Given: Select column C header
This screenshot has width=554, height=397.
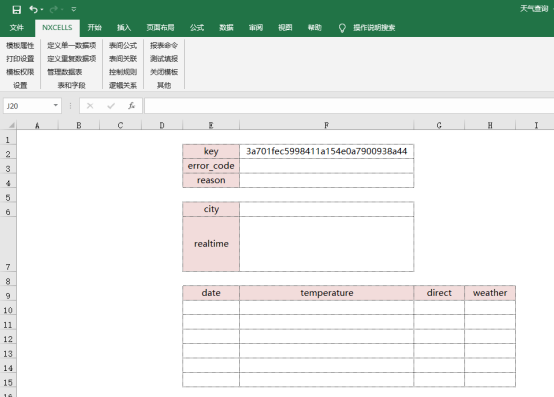Looking at the screenshot, I should tap(120, 125).
